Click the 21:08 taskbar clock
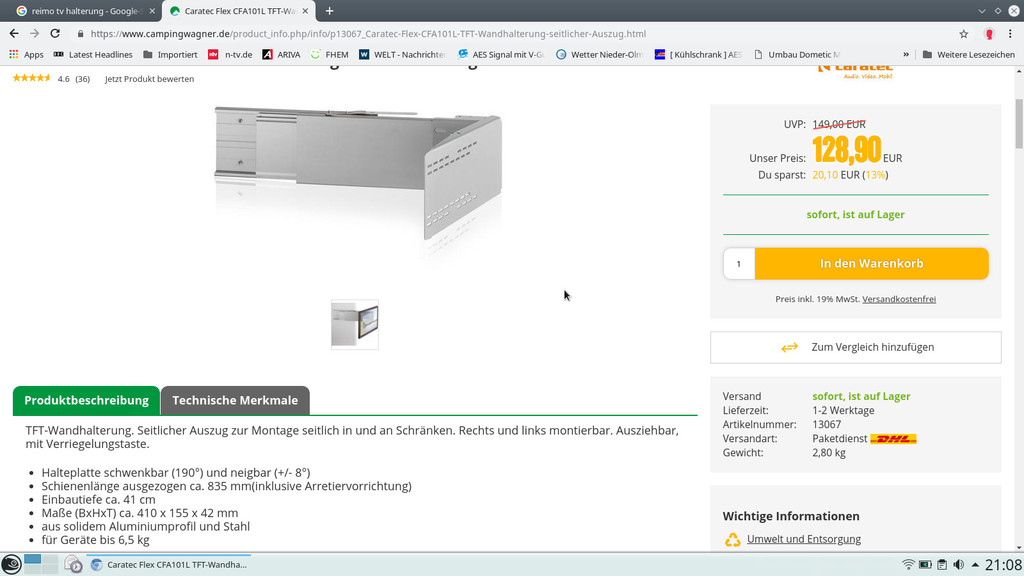 pyautogui.click(x=1003, y=565)
